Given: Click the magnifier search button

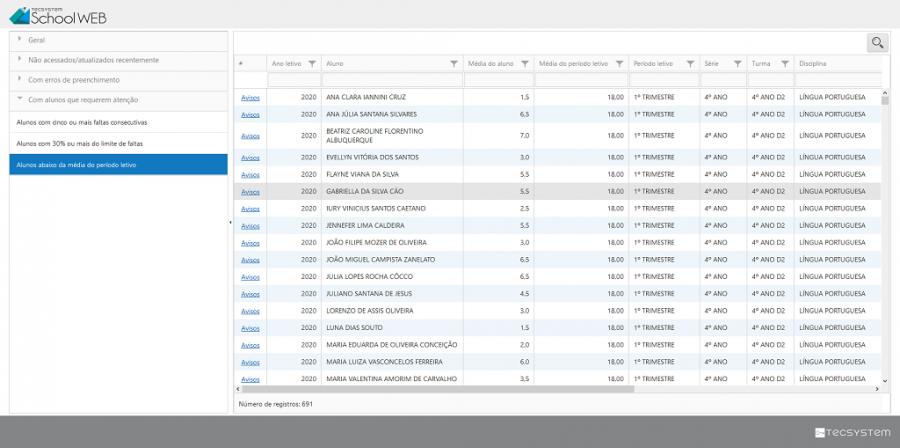Looking at the screenshot, I should (877, 42).
